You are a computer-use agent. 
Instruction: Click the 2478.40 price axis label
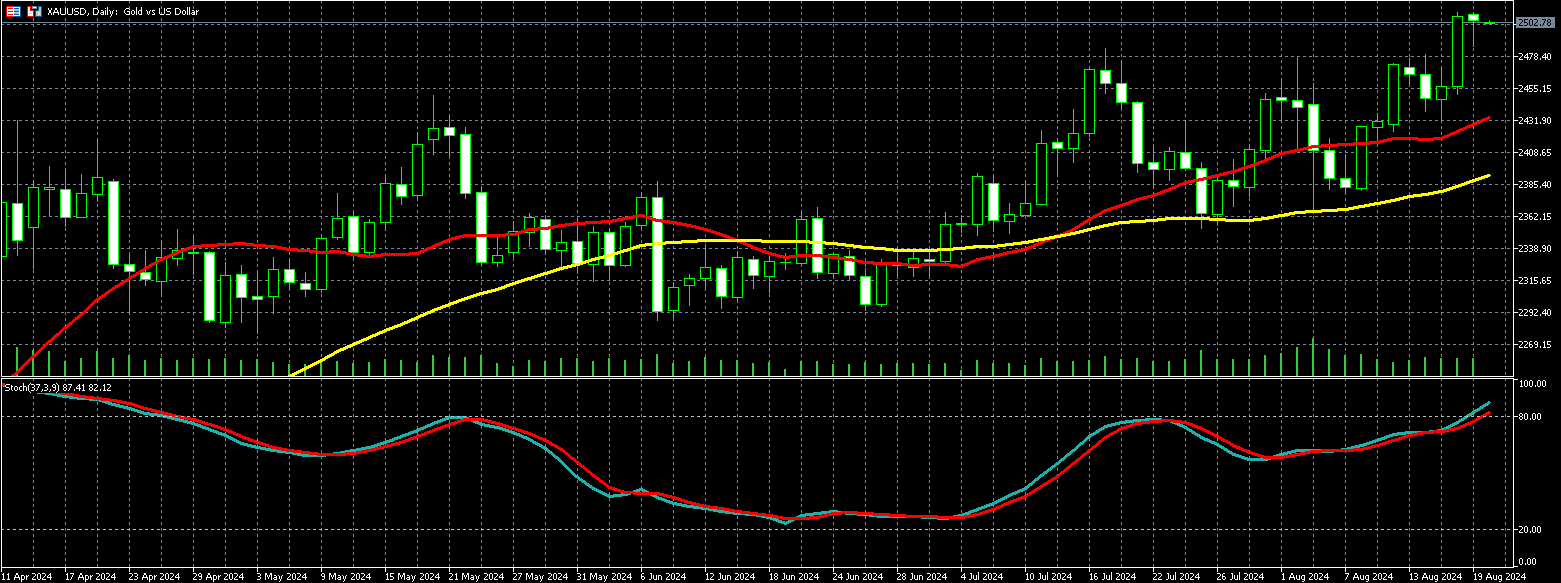point(1533,57)
